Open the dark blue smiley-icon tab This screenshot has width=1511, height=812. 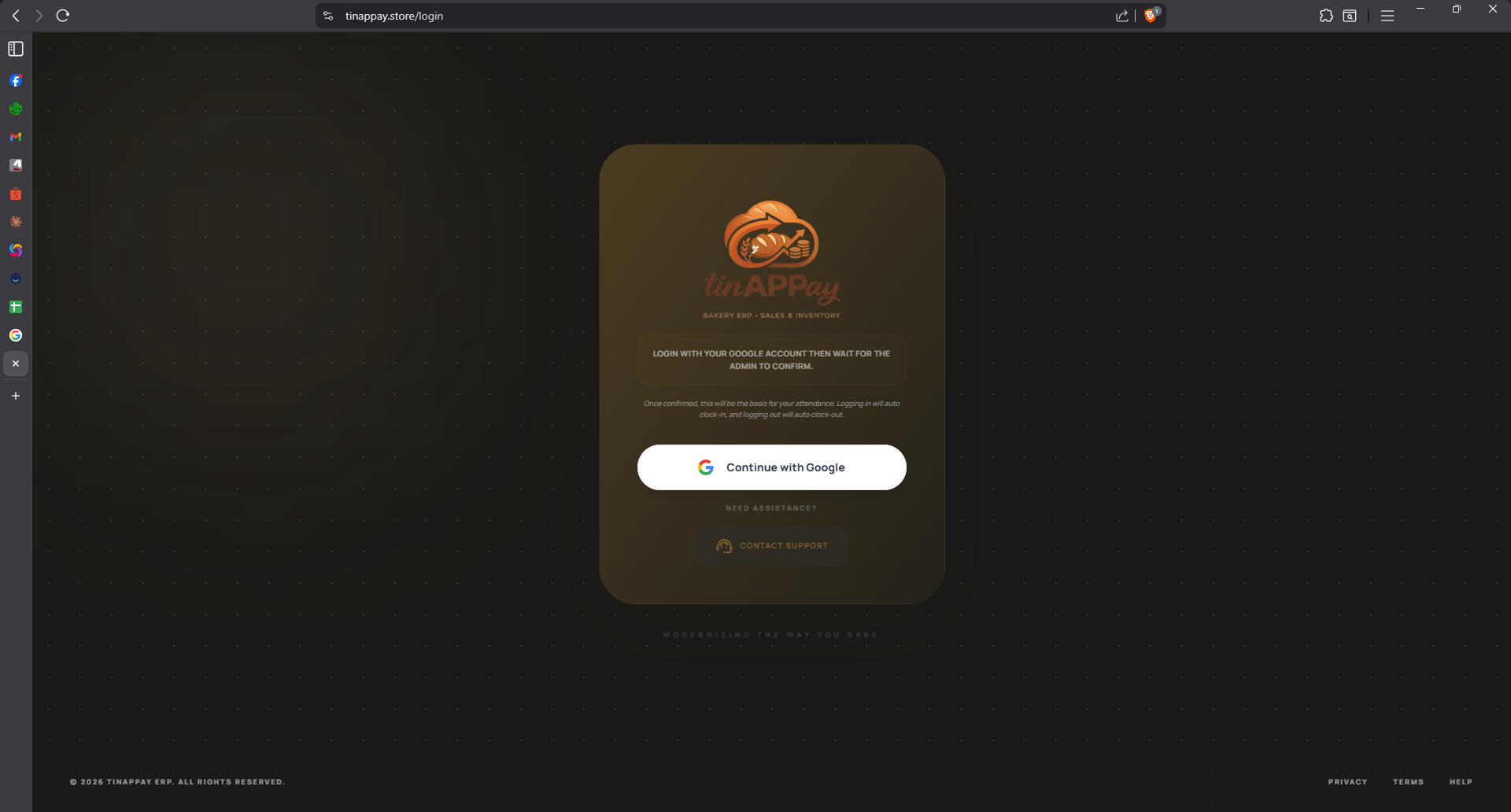tap(16, 279)
